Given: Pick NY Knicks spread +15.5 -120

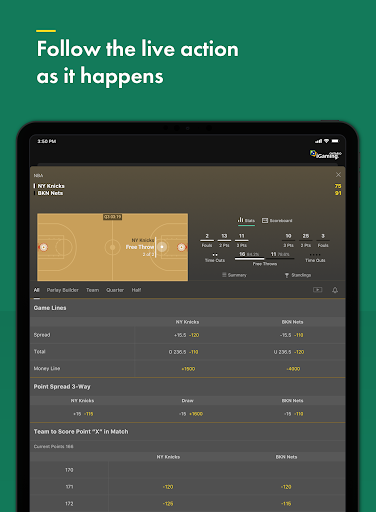Looking at the screenshot, I should [x=187, y=335].
